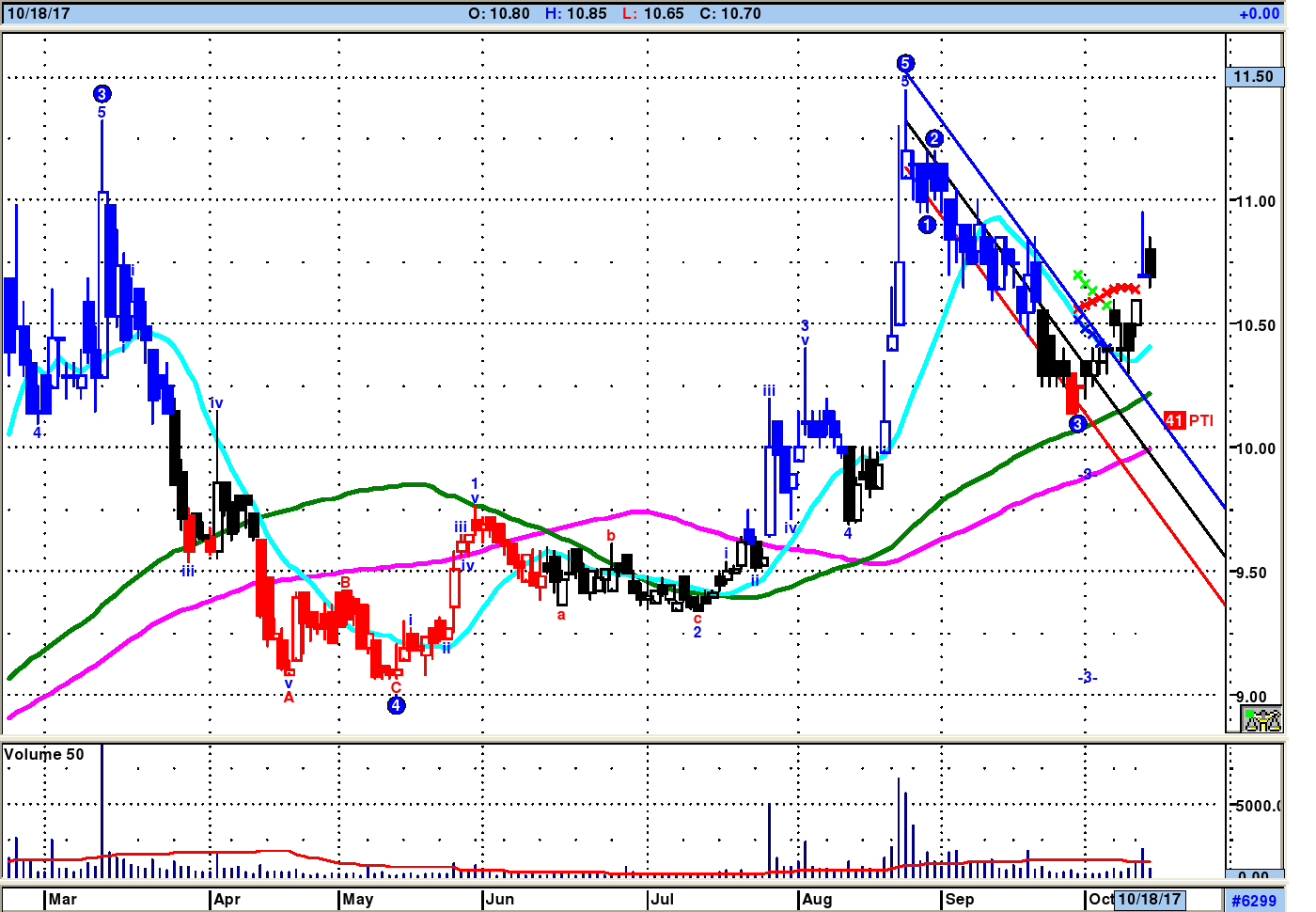Viewport: 1316px width, 912px height.
Task: Click the lower -3- projection label
Action: [x=1088, y=677]
